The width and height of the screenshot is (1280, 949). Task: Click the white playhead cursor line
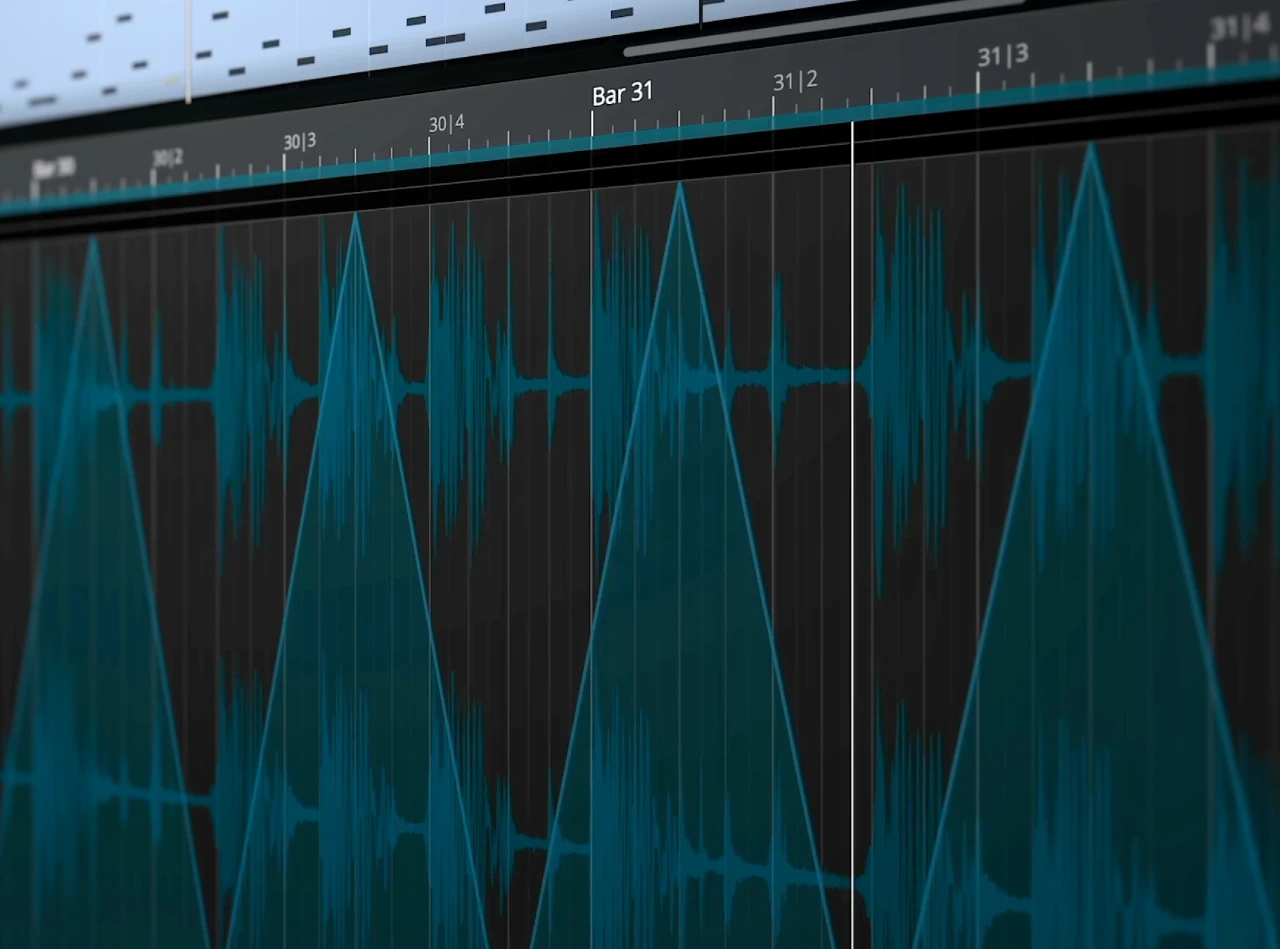coord(852,535)
